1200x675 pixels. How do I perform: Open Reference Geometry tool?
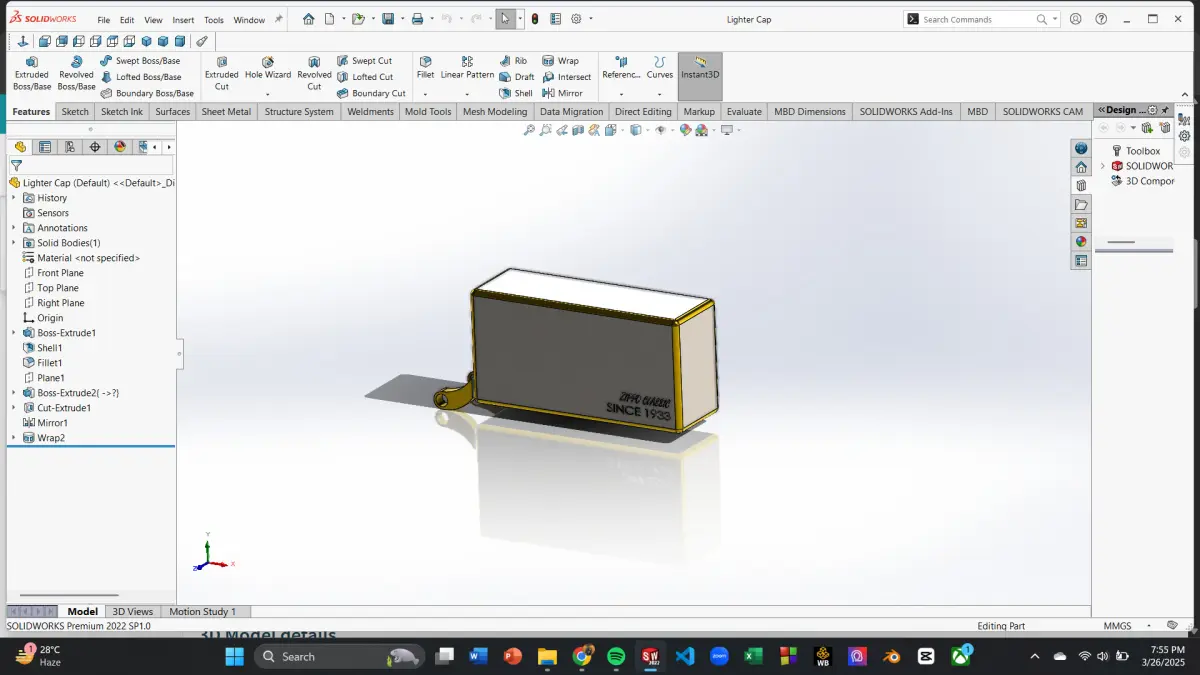coord(621,68)
